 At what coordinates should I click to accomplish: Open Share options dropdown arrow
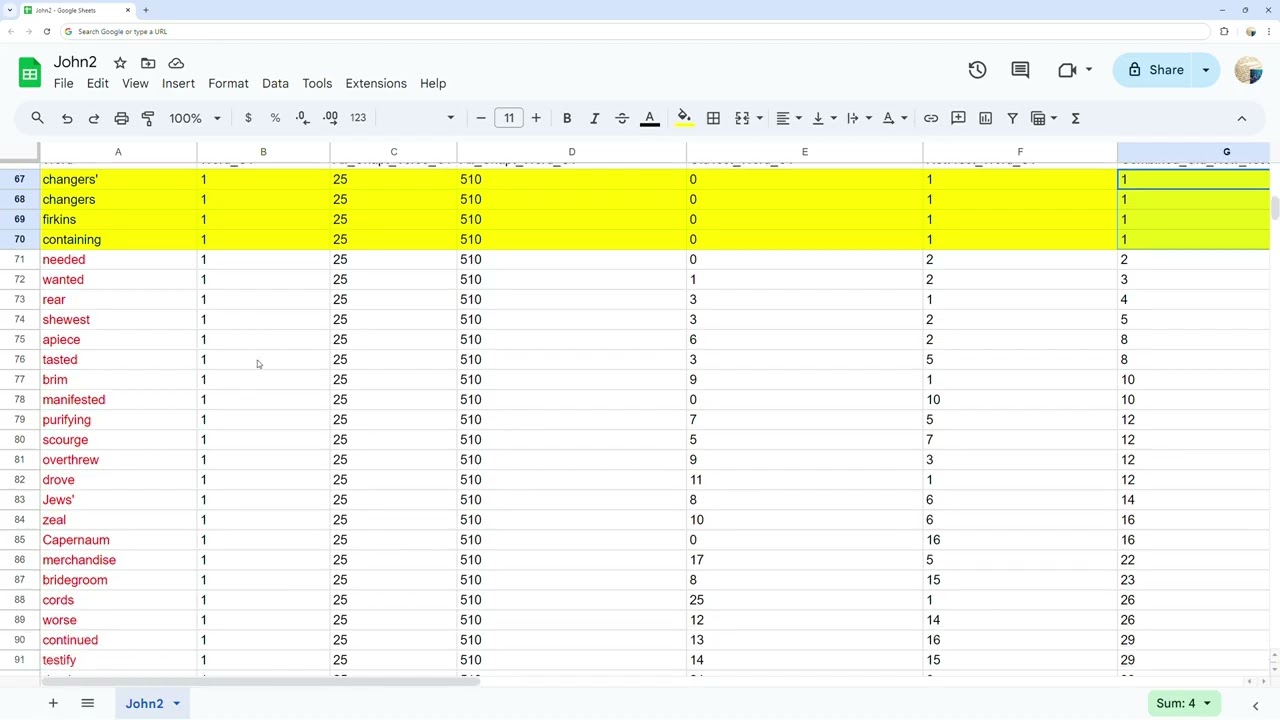[x=1206, y=70]
